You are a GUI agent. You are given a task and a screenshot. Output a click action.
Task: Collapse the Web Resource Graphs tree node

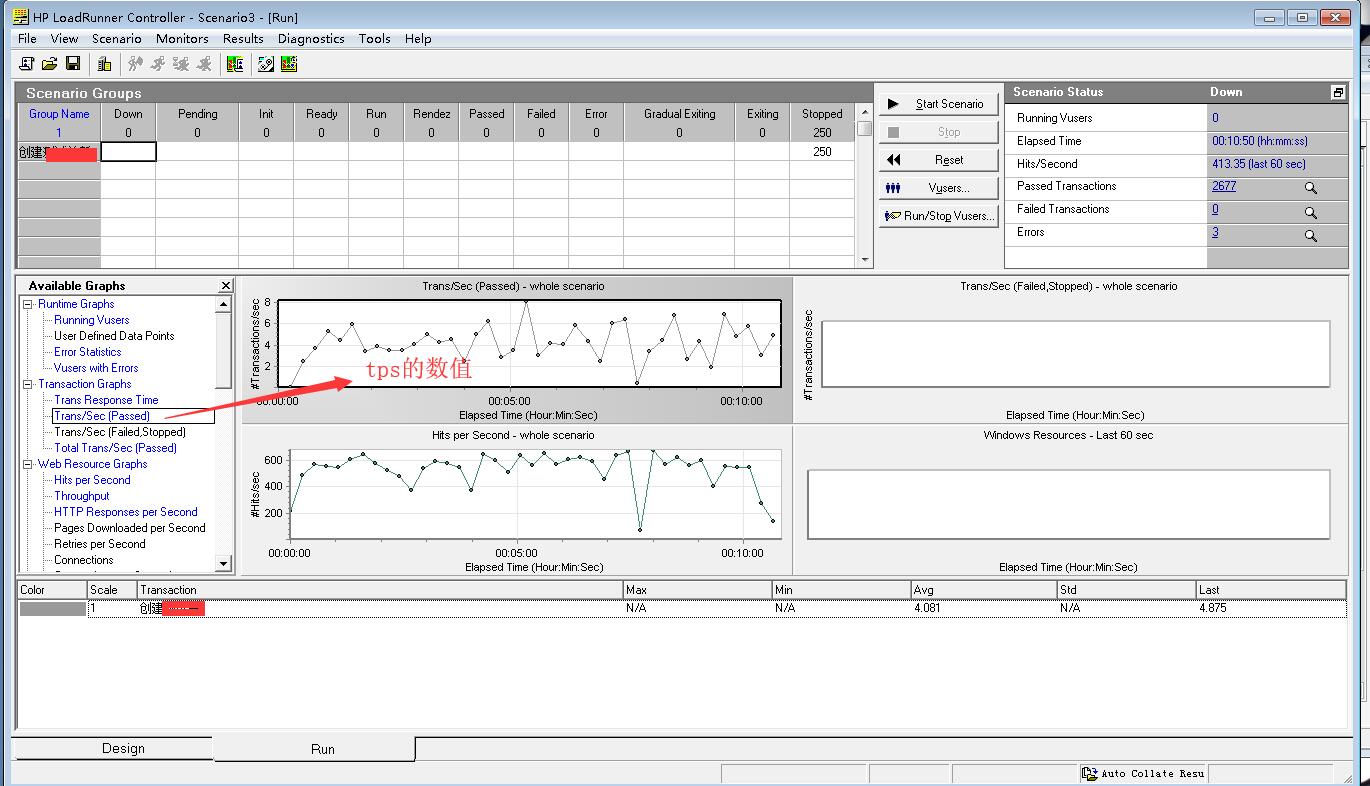pyautogui.click(x=28, y=464)
